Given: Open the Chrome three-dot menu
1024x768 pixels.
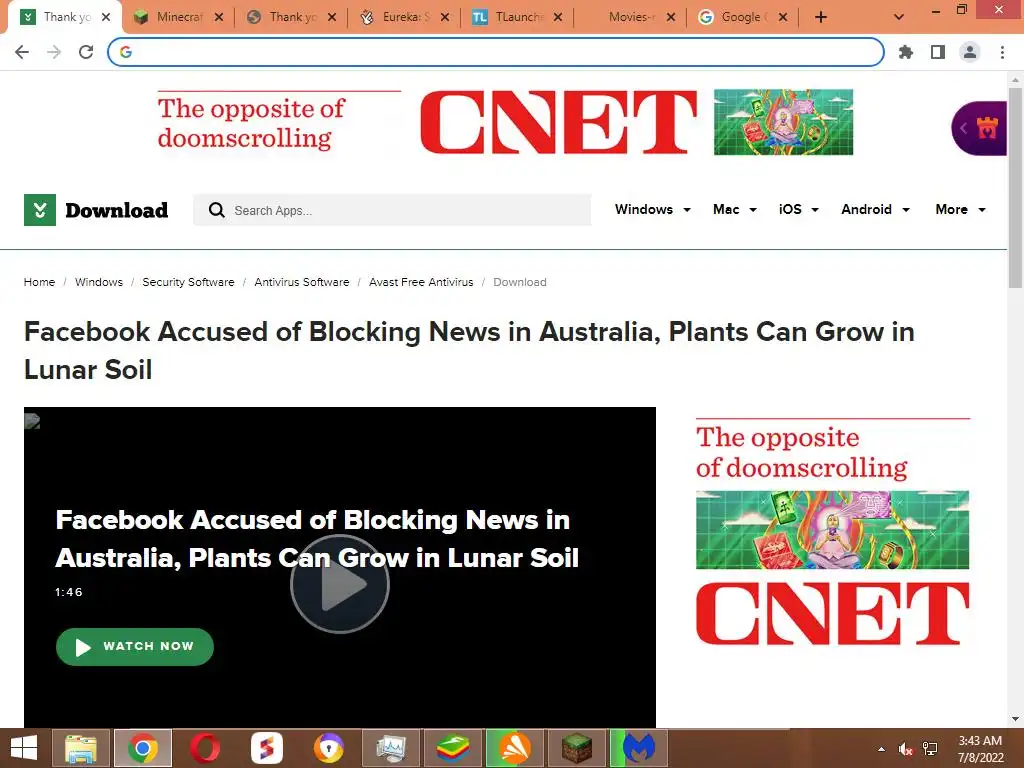Looking at the screenshot, I should coord(1002,52).
